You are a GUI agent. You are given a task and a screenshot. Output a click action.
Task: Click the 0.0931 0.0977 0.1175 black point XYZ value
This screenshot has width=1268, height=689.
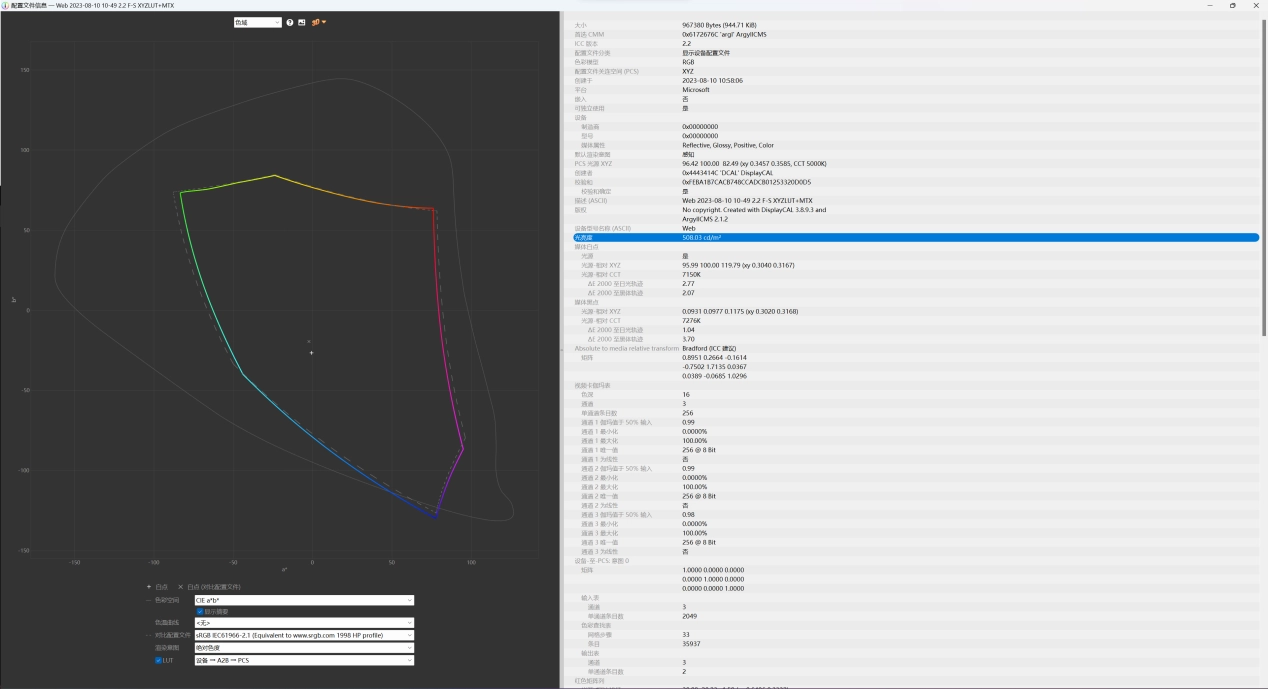[x=740, y=311]
